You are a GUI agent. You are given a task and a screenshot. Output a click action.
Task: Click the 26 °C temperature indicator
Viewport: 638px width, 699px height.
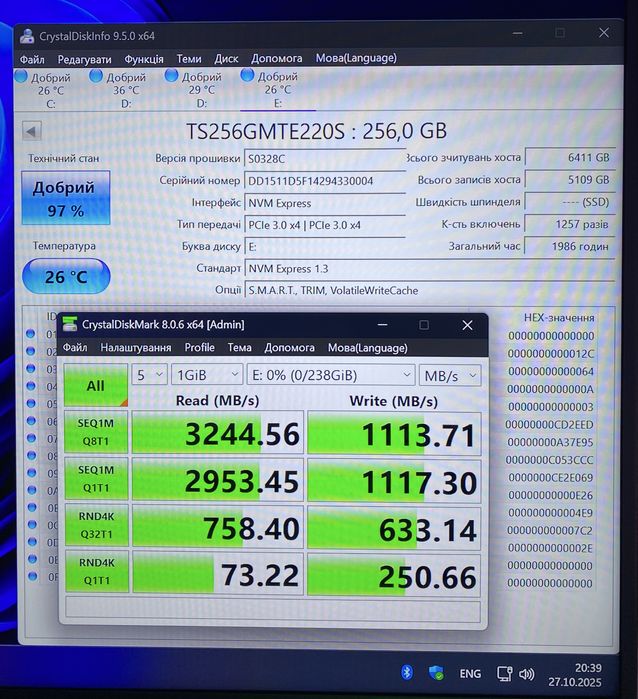pyautogui.click(x=66, y=276)
